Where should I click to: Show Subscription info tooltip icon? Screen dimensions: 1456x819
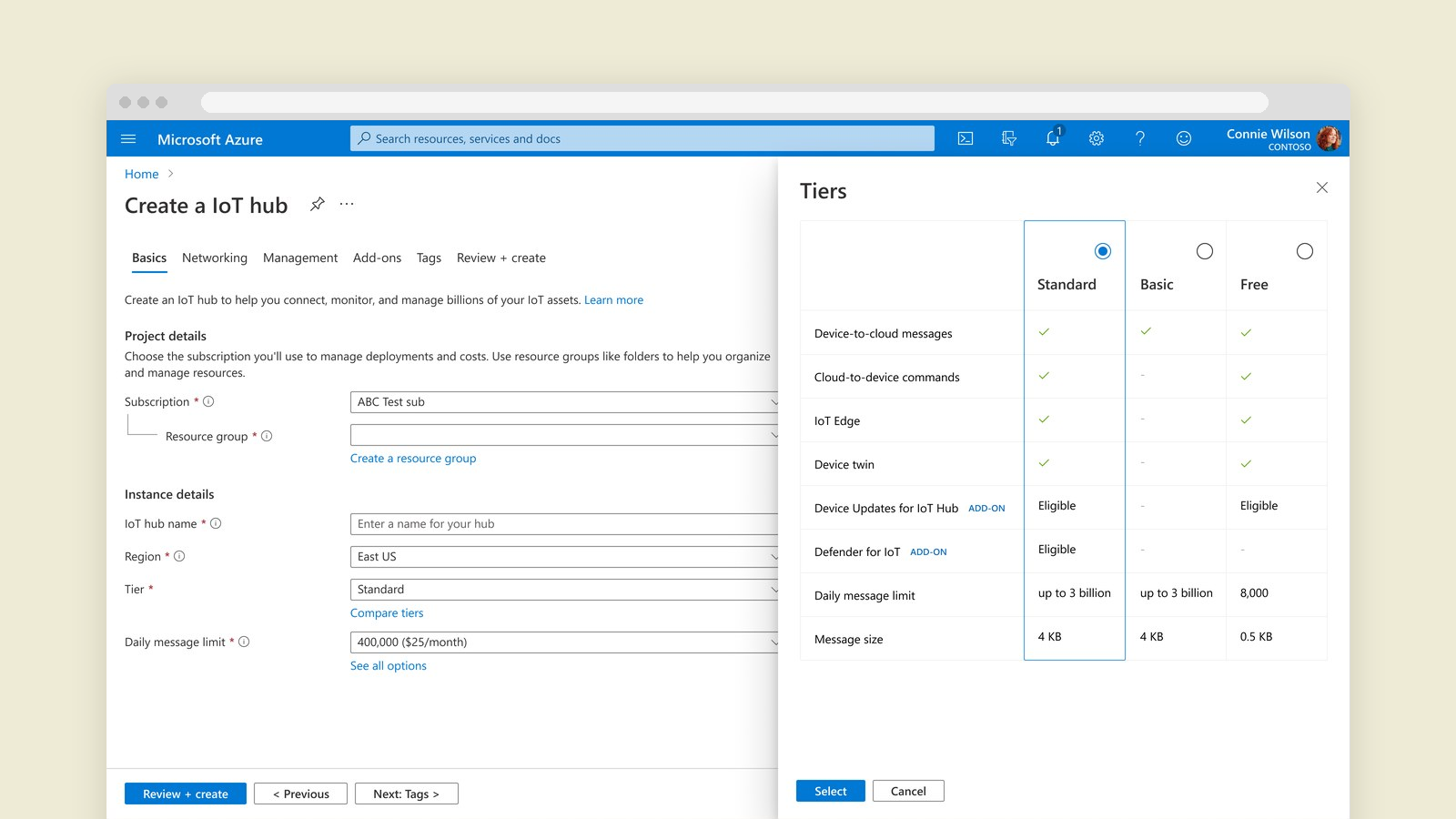[208, 401]
